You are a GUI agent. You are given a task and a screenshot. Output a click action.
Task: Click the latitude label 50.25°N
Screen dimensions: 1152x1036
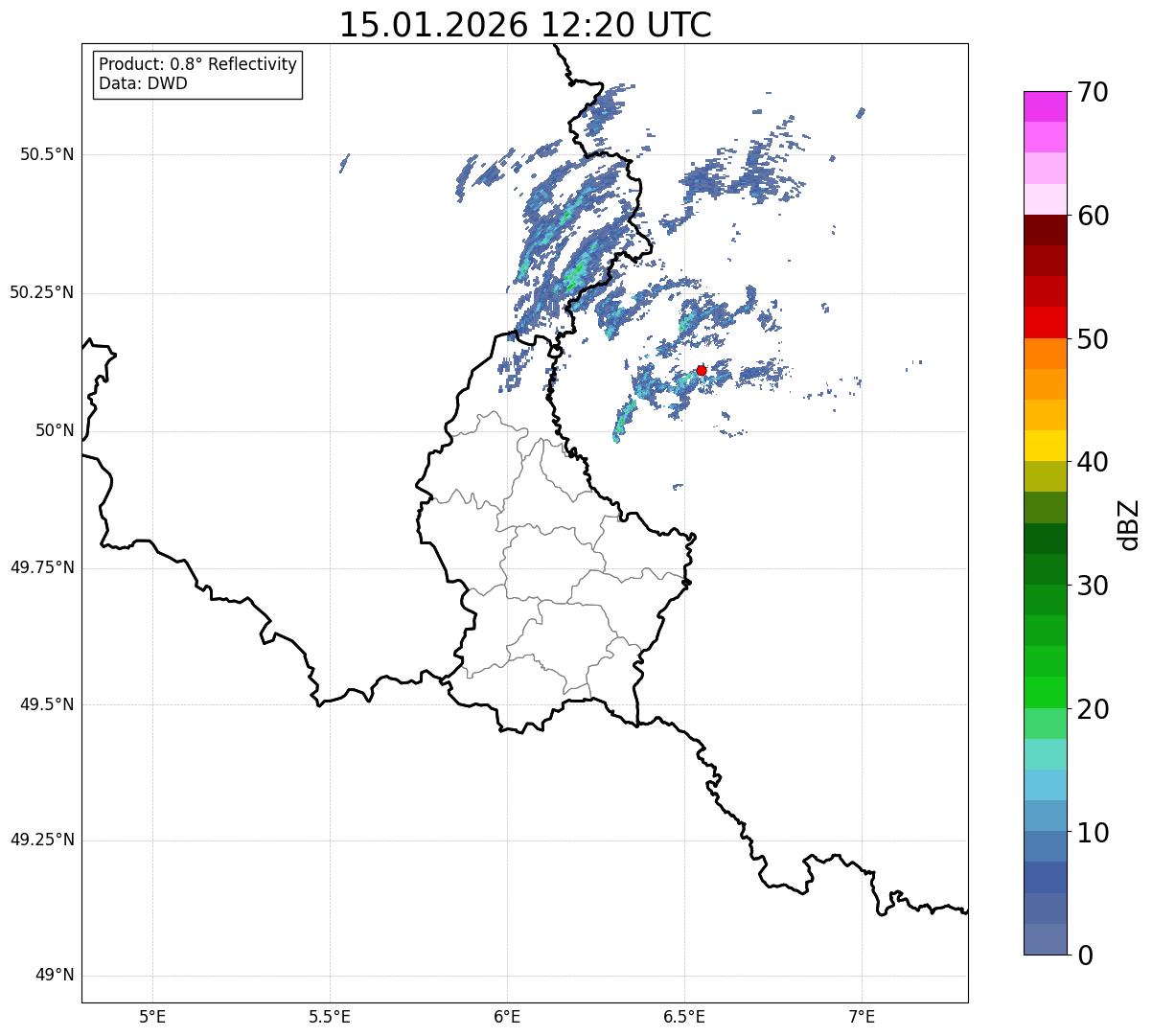41,292
